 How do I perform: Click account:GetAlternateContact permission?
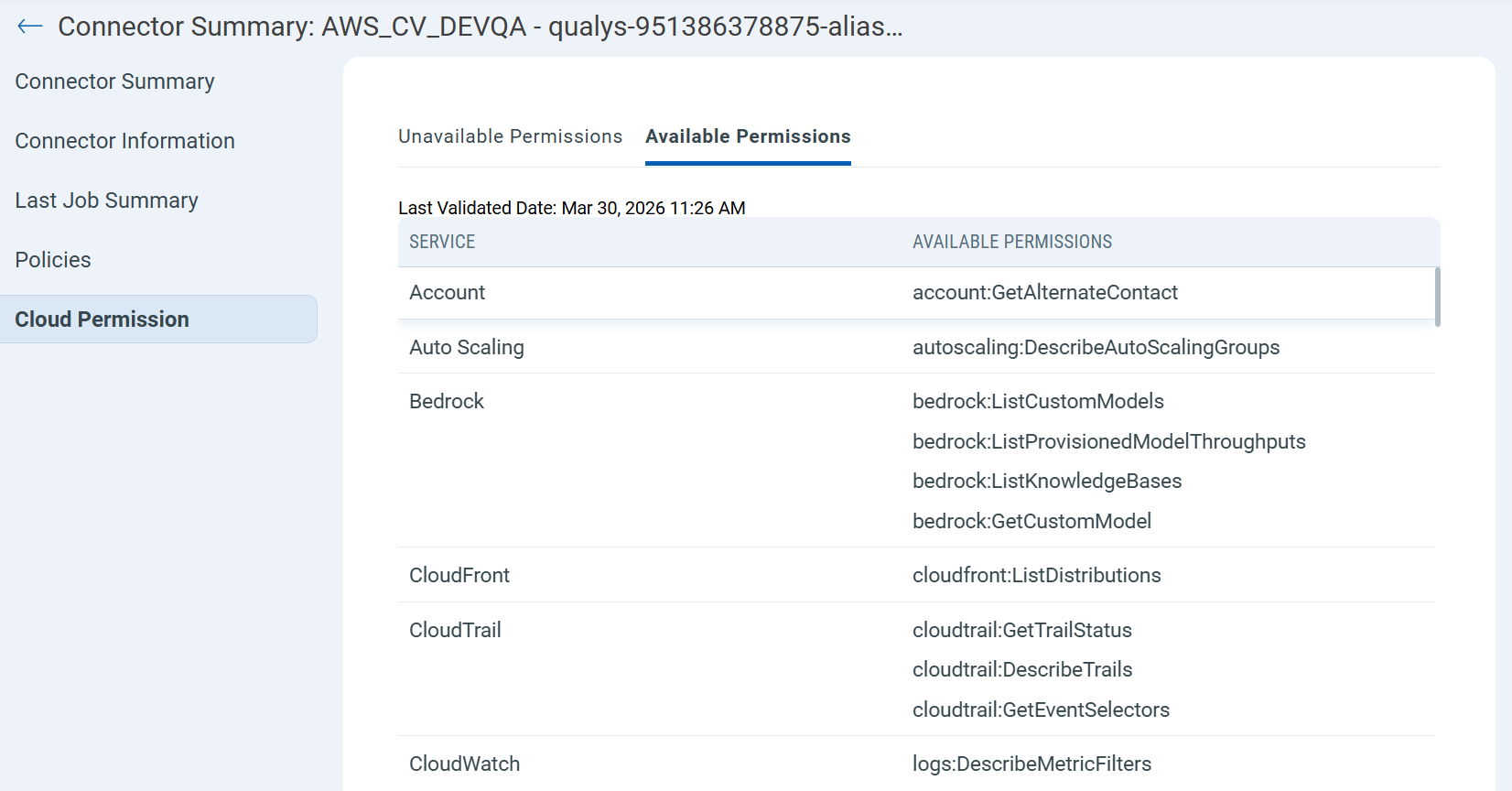(x=1045, y=293)
